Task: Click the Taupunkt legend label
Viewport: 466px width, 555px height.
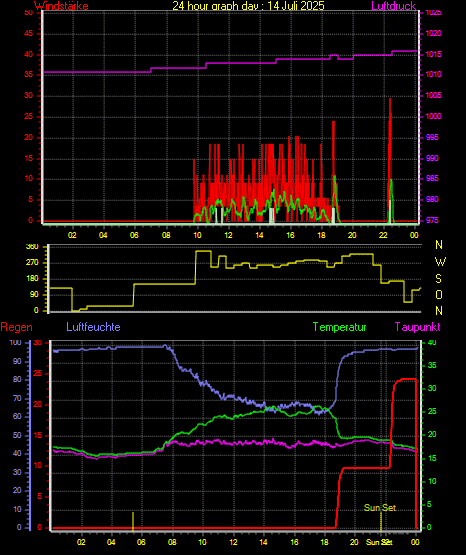Action: [x=418, y=327]
